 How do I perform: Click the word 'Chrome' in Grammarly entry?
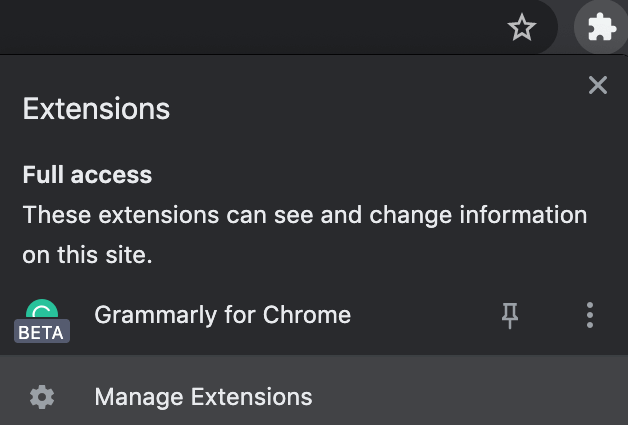tap(307, 316)
